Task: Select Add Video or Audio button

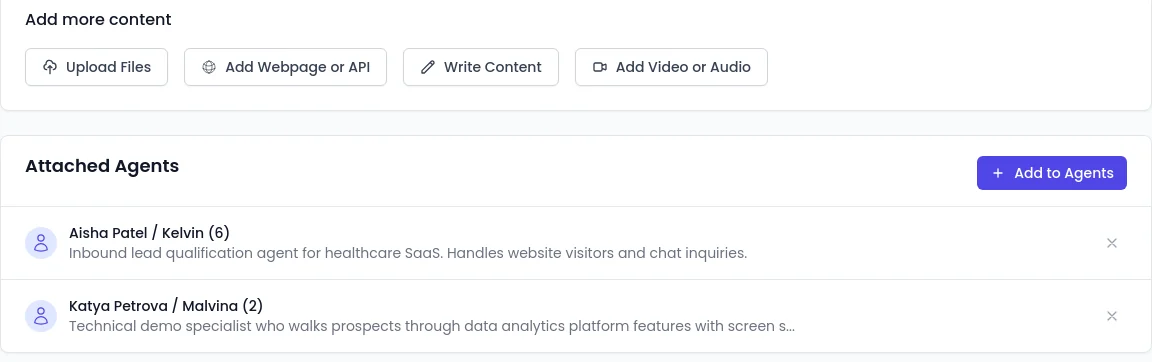Action: pos(671,67)
